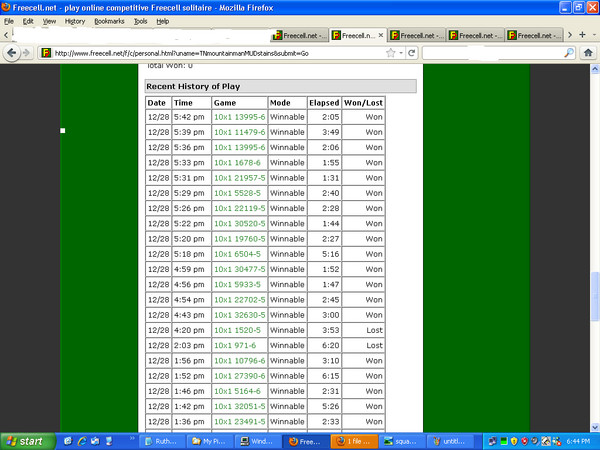
Task: Click the site favicon in the address bar
Action: 46,53
